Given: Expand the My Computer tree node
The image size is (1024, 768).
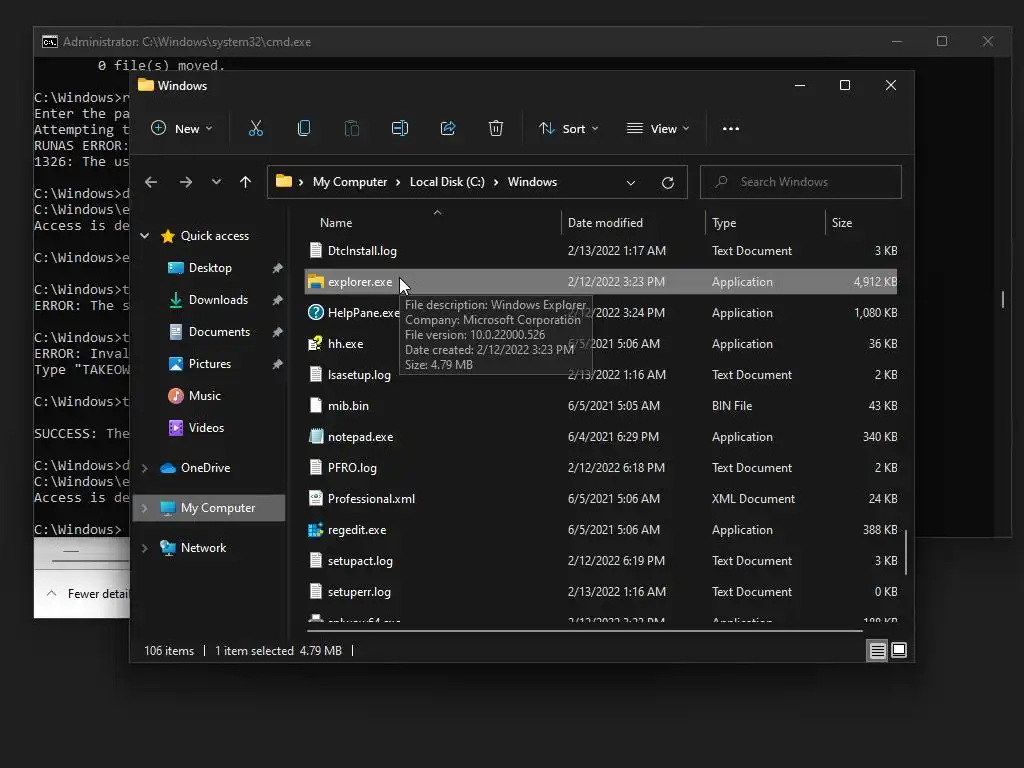Looking at the screenshot, I should [x=145, y=508].
